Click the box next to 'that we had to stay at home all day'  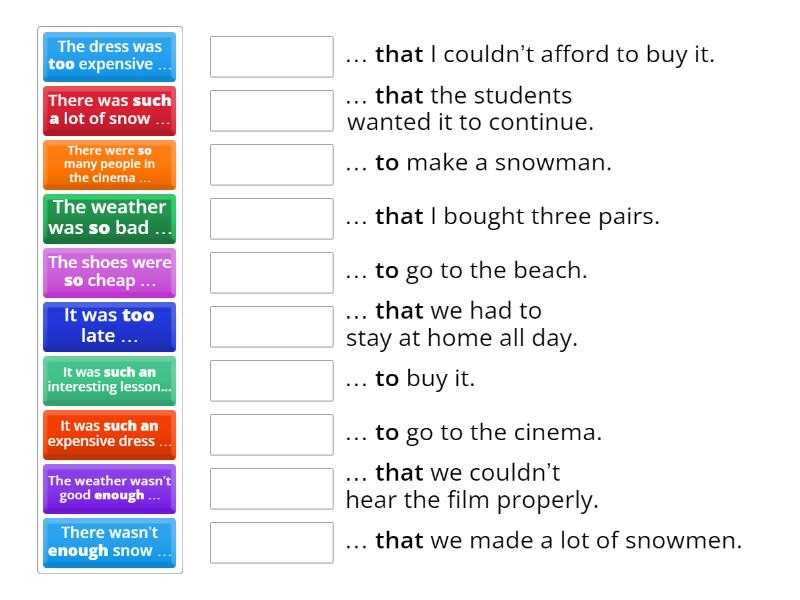click(272, 326)
